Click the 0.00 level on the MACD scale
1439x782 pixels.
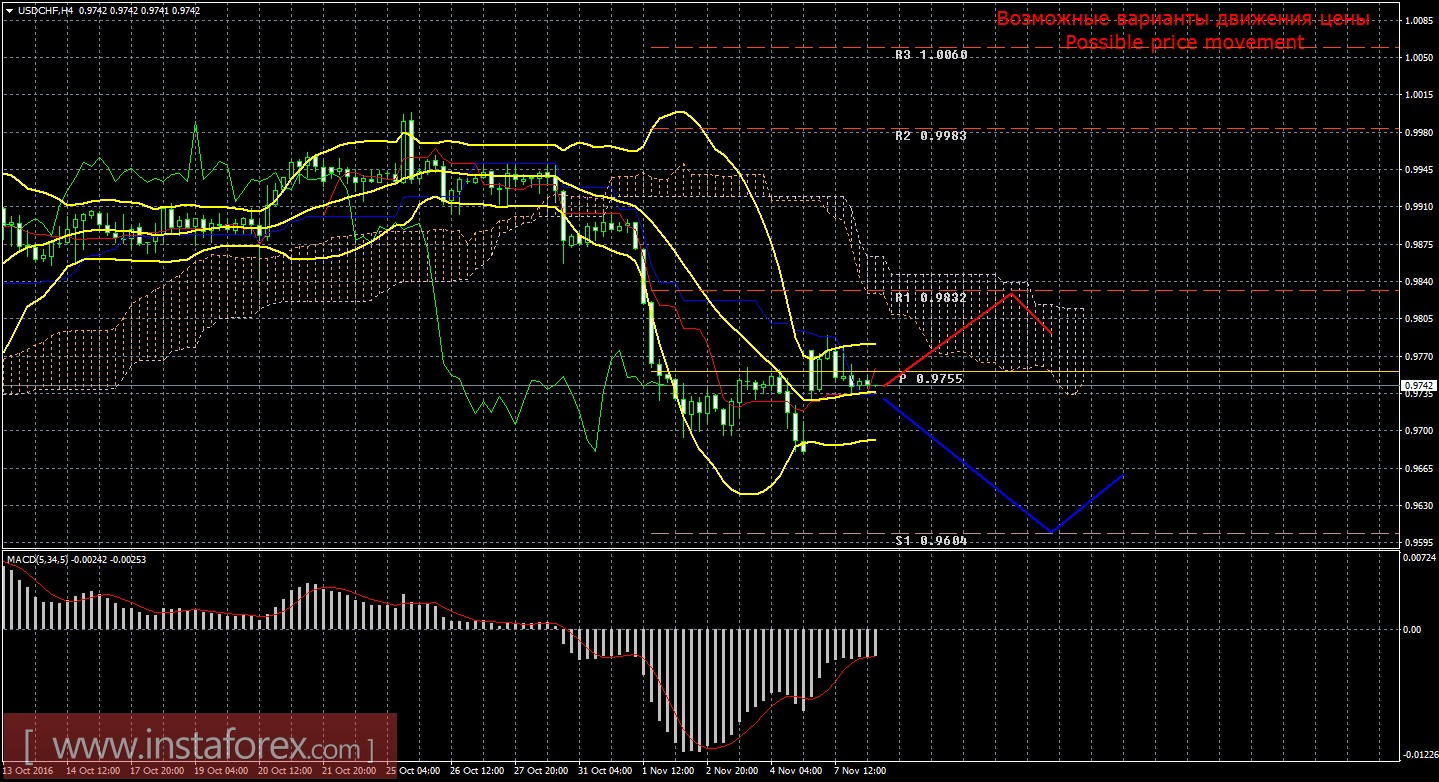click(x=1412, y=630)
